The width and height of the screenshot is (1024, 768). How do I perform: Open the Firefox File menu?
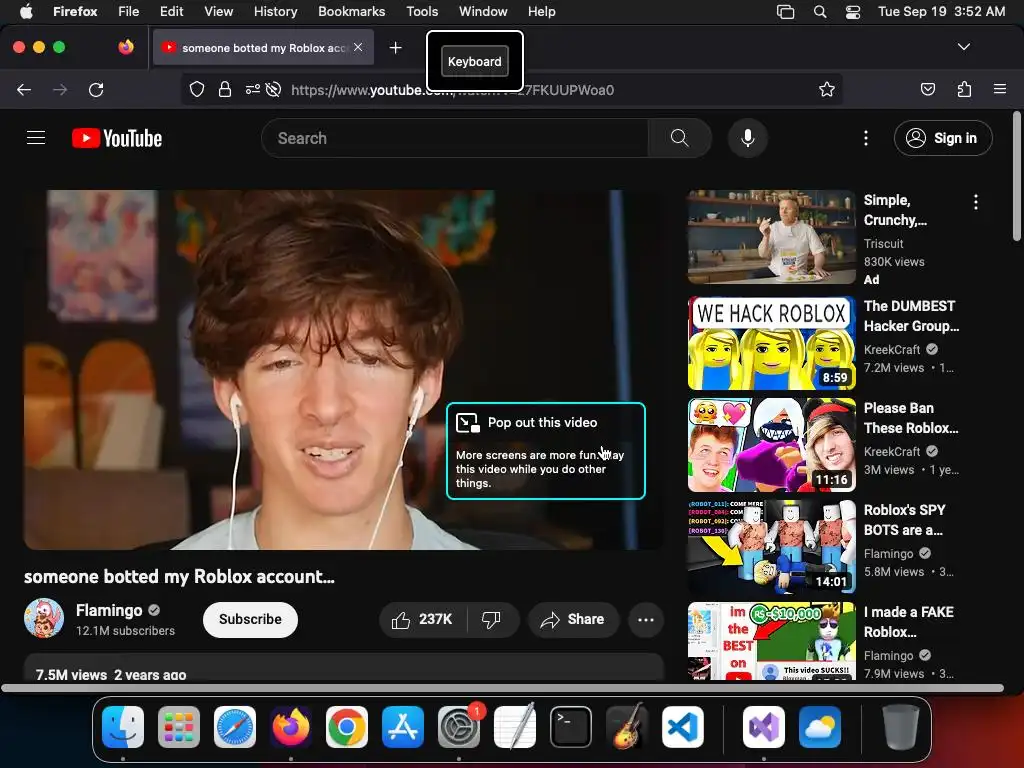128,12
